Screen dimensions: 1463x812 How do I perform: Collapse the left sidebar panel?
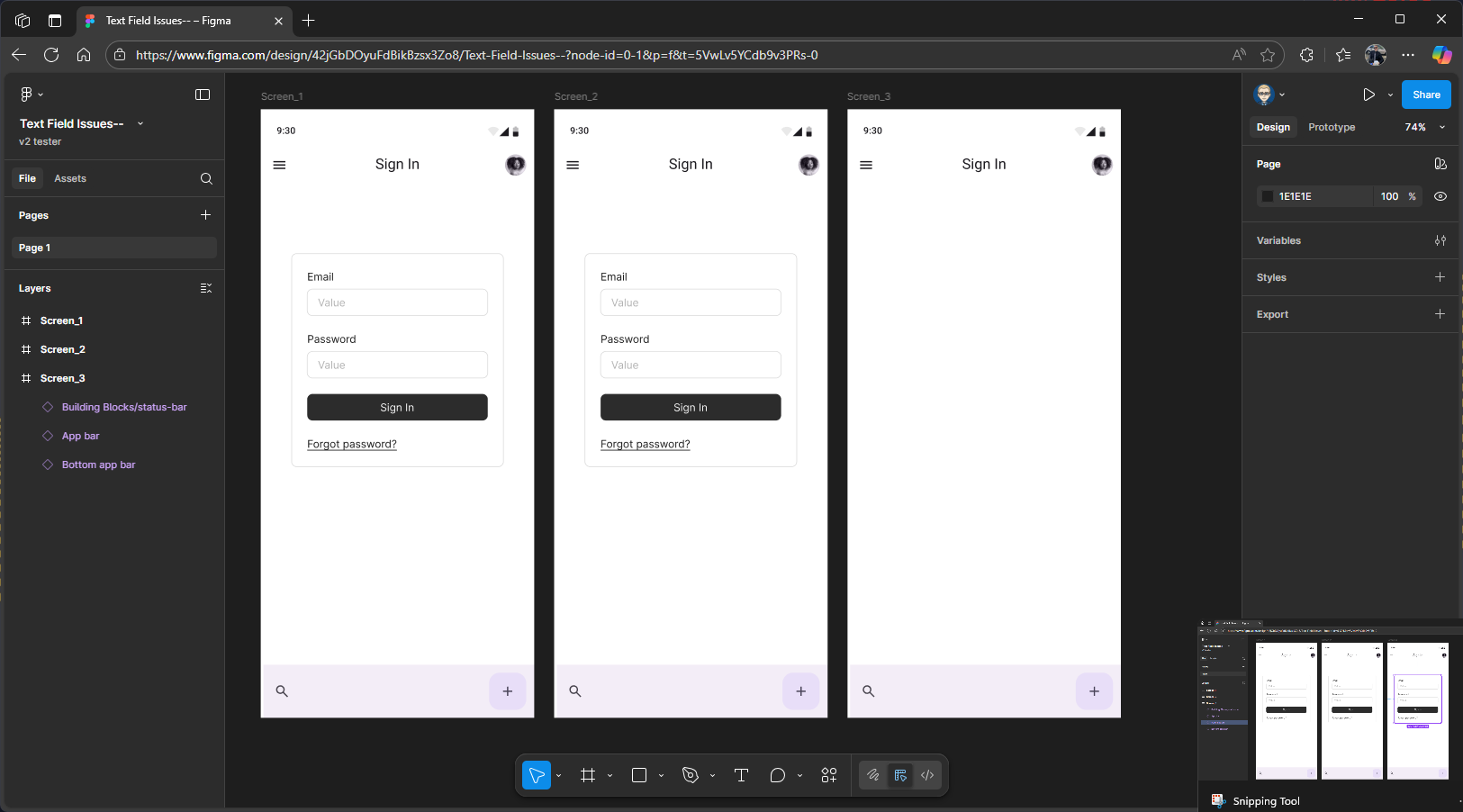pyautogui.click(x=203, y=95)
